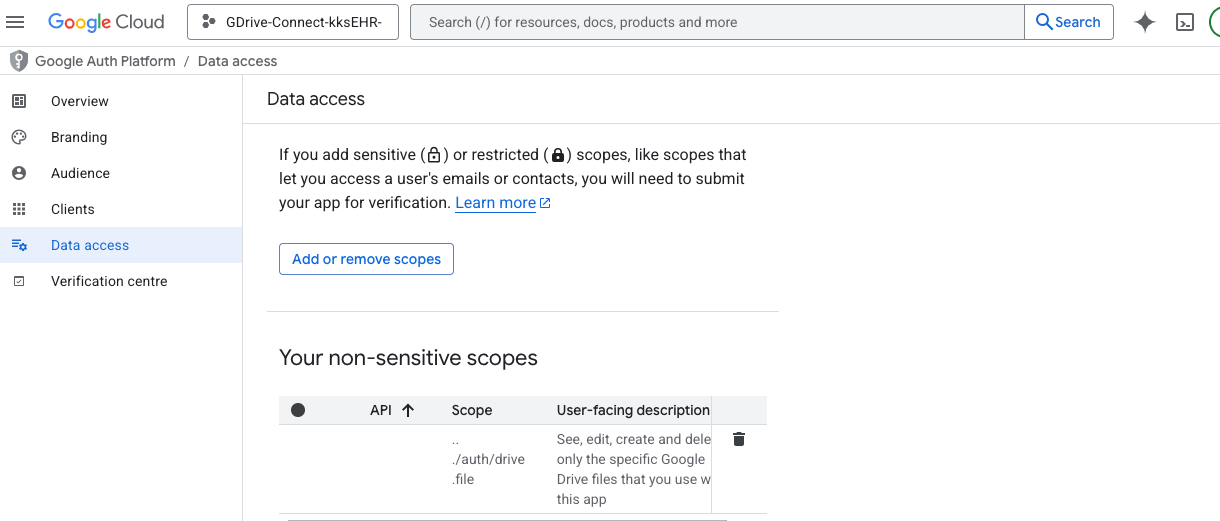The image size is (1220, 521).
Task: Open Verification centre in the sidebar
Action: coord(121,281)
